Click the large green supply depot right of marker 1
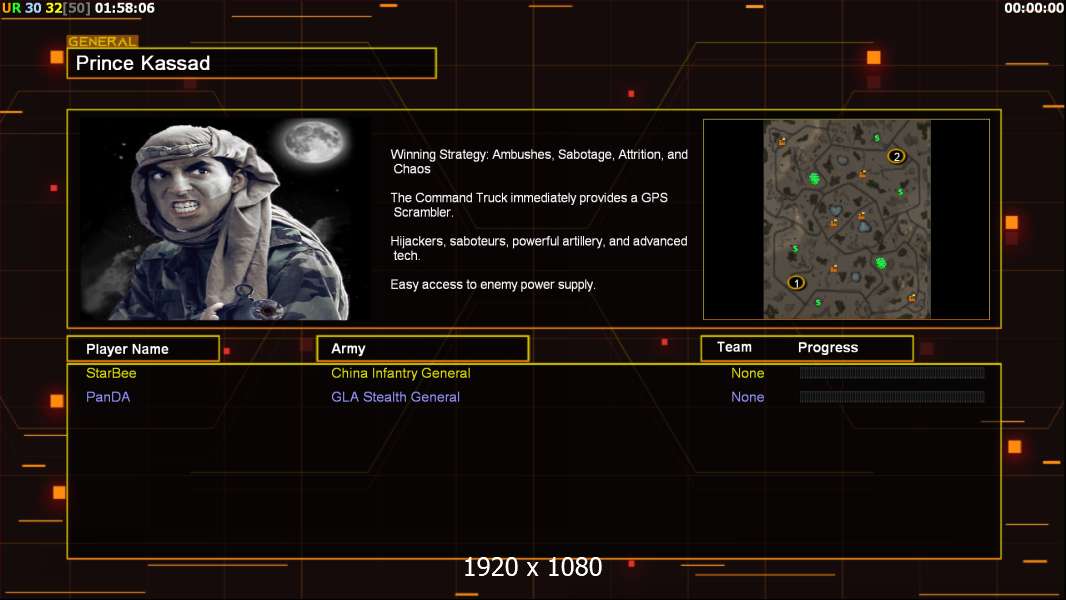The image size is (1066, 600). [881, 262]
